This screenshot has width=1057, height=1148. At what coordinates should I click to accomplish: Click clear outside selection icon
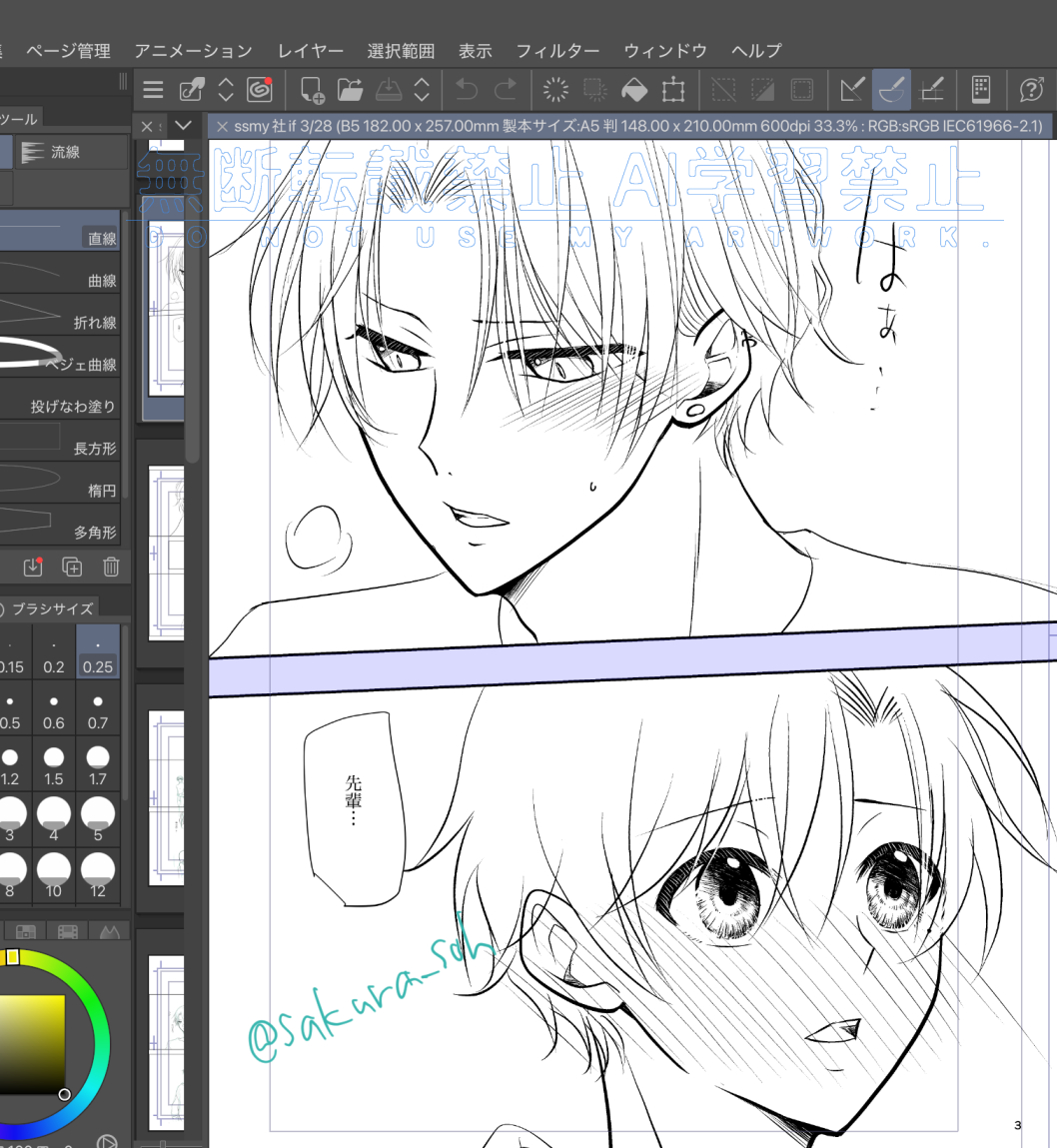(x=595, y=90)
